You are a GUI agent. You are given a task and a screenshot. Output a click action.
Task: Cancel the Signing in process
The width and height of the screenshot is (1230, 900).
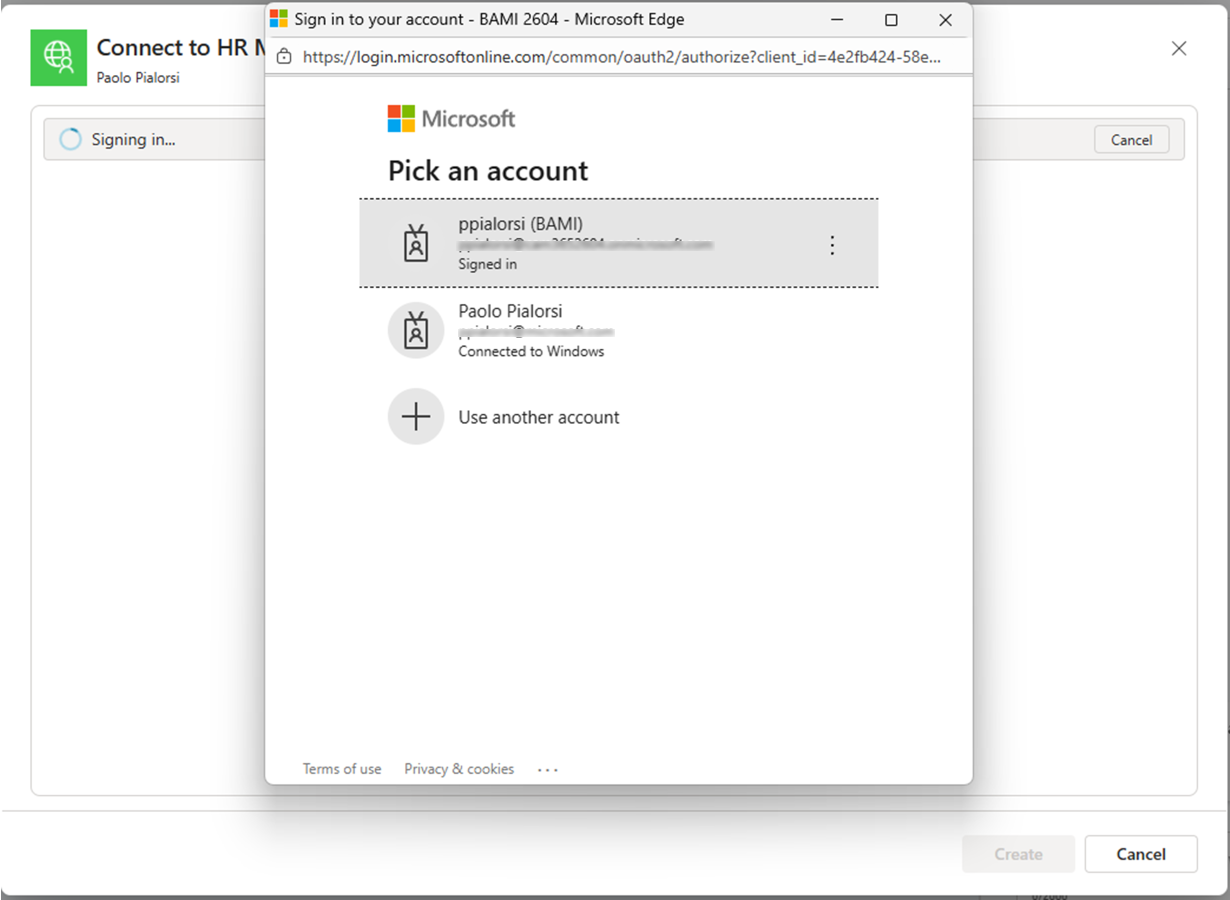click(x=1131, y=139)
